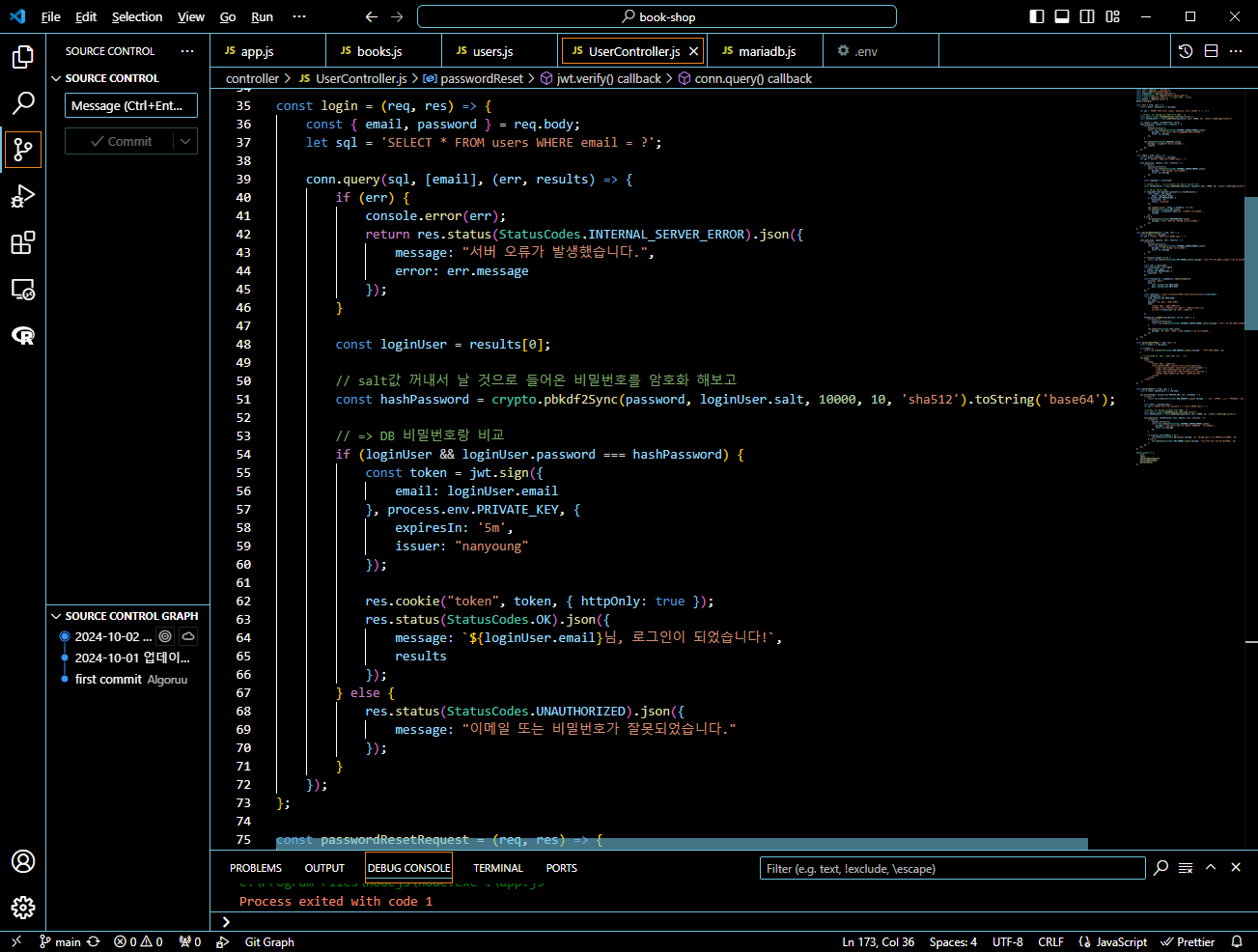Open Source Control view More Actions ellipsis

(187, 51)
